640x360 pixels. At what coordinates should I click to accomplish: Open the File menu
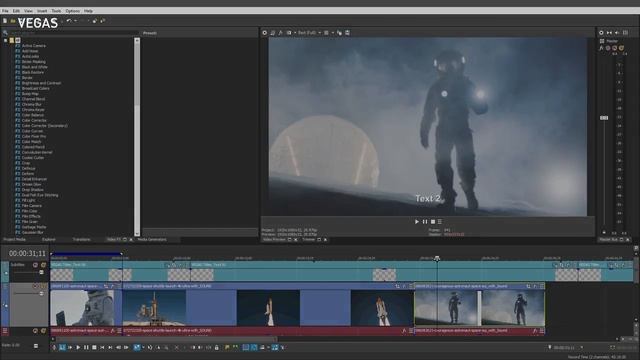tap(5, 11)
